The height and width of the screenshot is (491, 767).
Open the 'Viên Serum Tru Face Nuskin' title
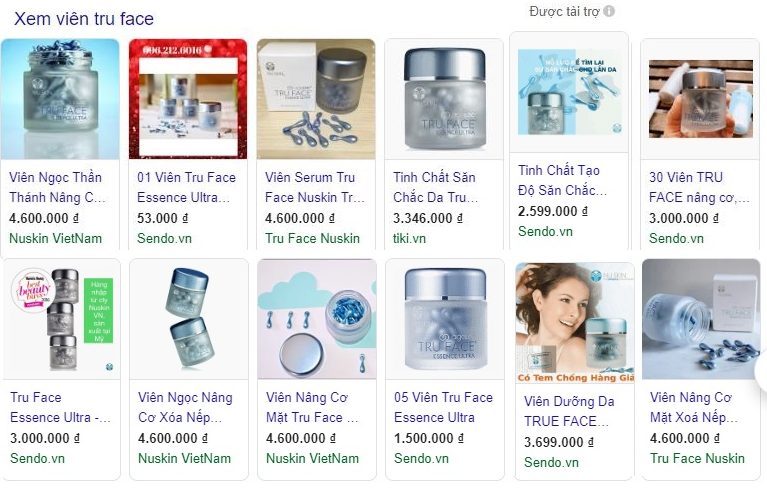point(315,187)
